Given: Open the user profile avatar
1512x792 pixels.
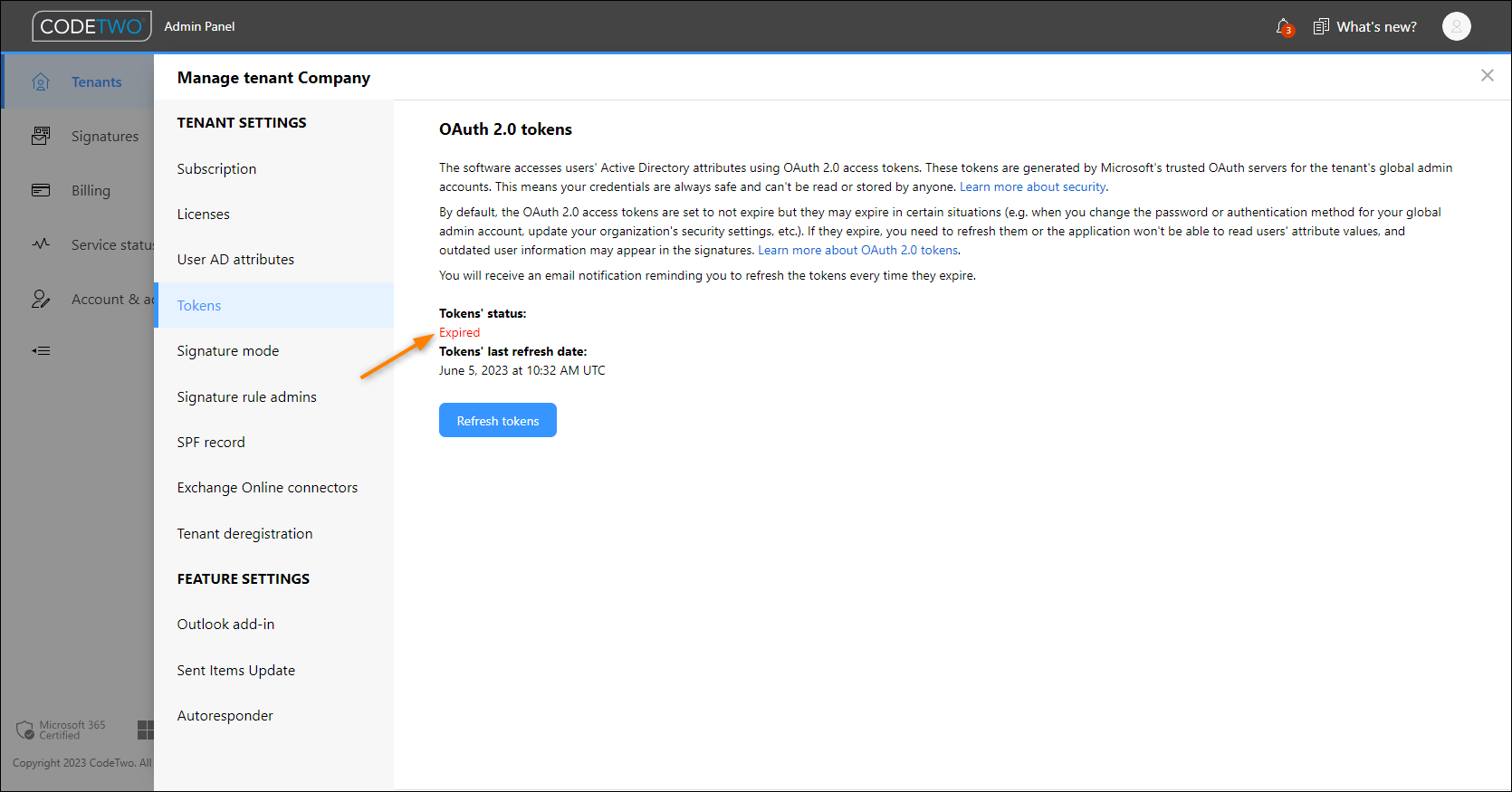Looking at the screenshot, I should click(x=1456, y=27).
